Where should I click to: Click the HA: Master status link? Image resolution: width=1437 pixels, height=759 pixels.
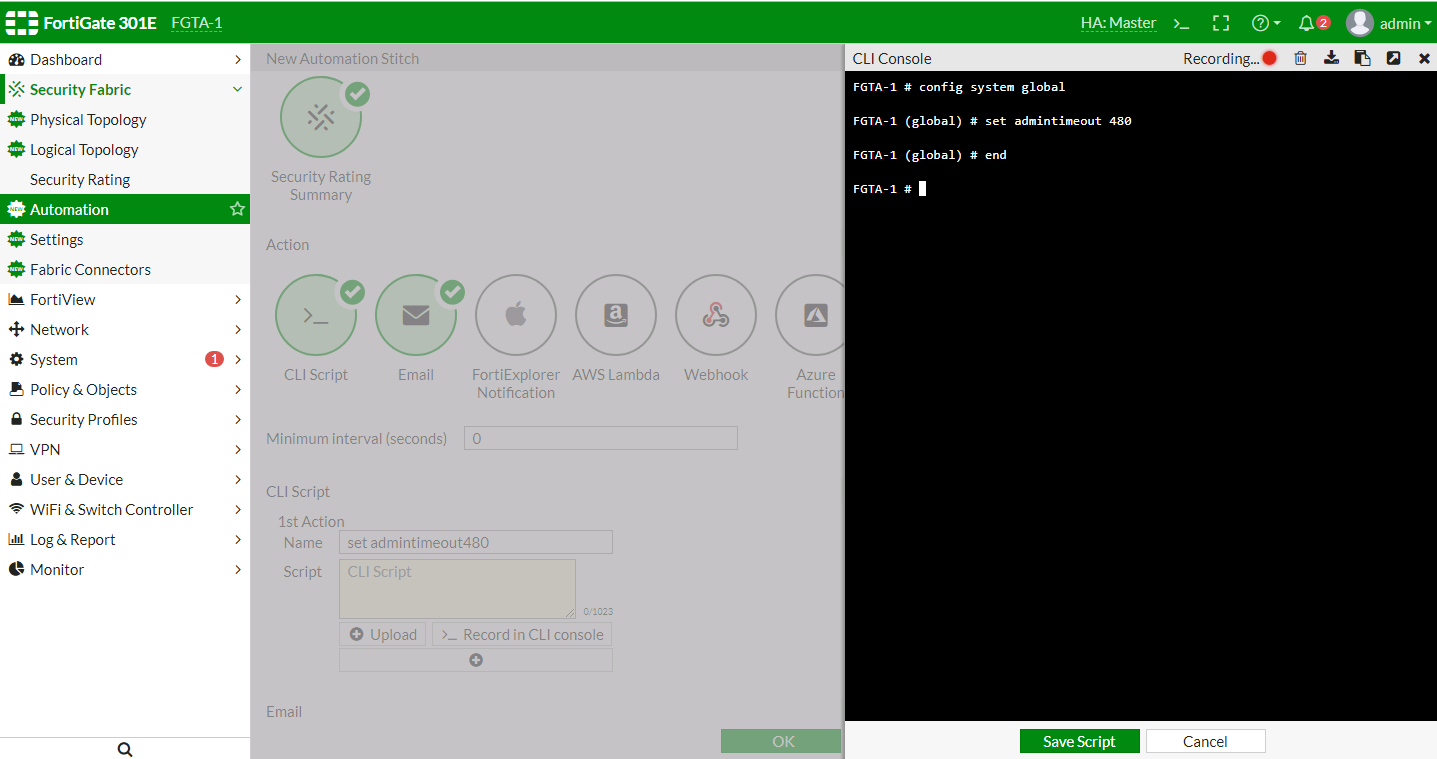coord(1118,23)
